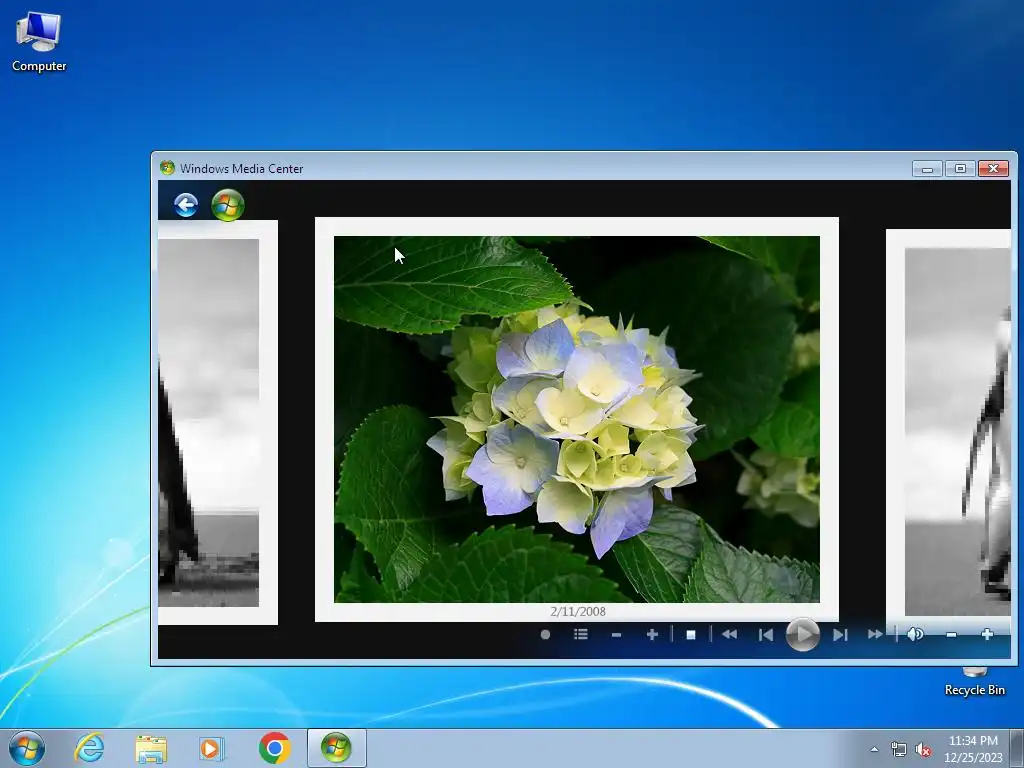The height and width of the screenshot is (768, 1024).
Task: Increase volume with the plus next to speaker
Action: tap(987, 634)
